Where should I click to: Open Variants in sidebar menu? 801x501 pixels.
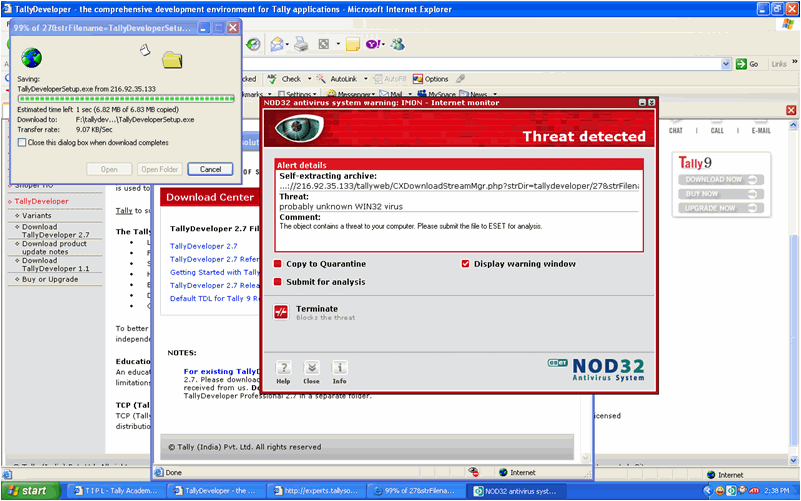[36, 216]
